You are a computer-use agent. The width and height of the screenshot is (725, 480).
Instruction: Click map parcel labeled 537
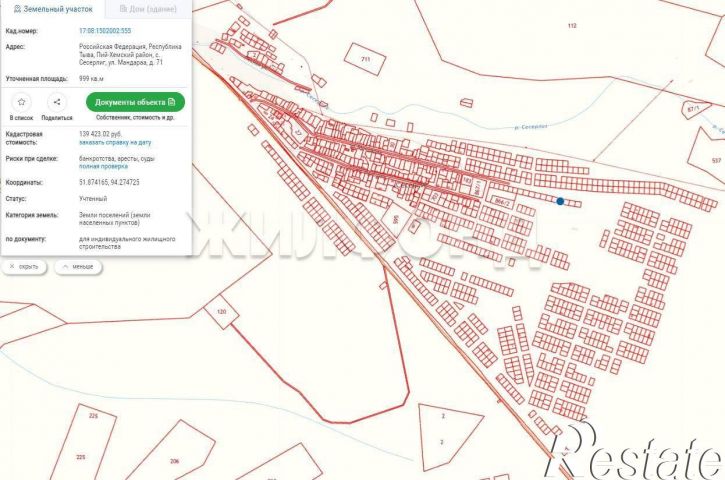click(716, 160)
